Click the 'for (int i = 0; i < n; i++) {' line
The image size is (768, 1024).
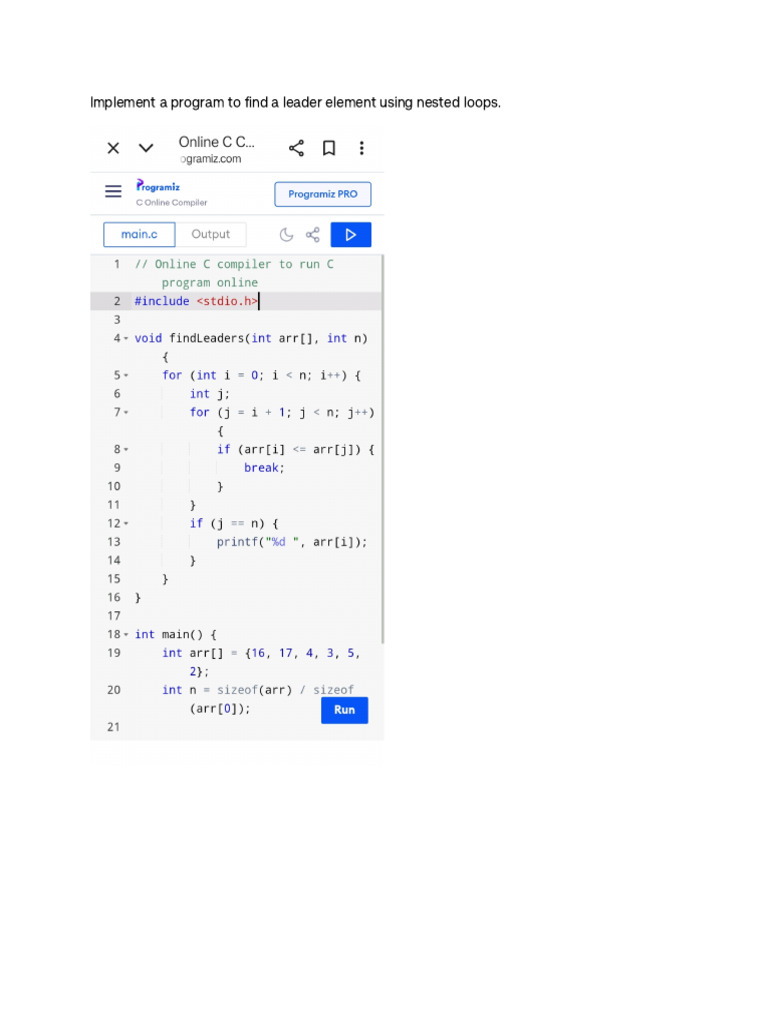(x=261, y=375)
